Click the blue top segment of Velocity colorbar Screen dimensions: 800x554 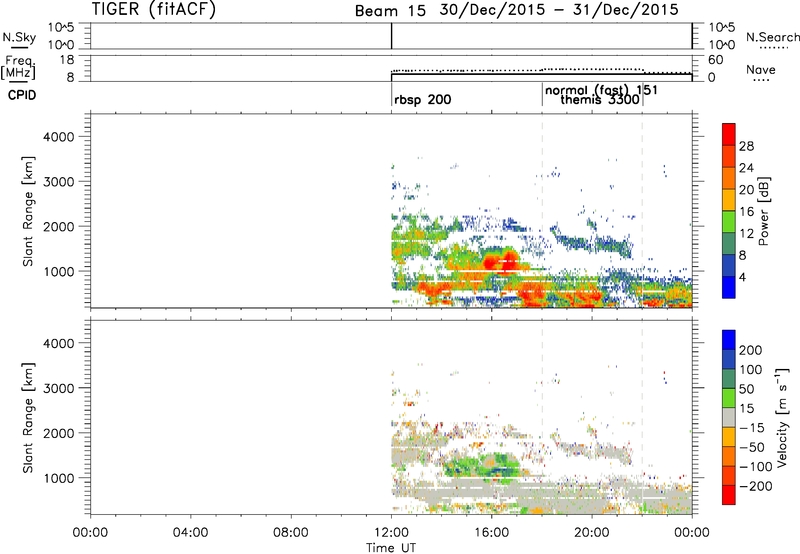[x=729, y=340]
